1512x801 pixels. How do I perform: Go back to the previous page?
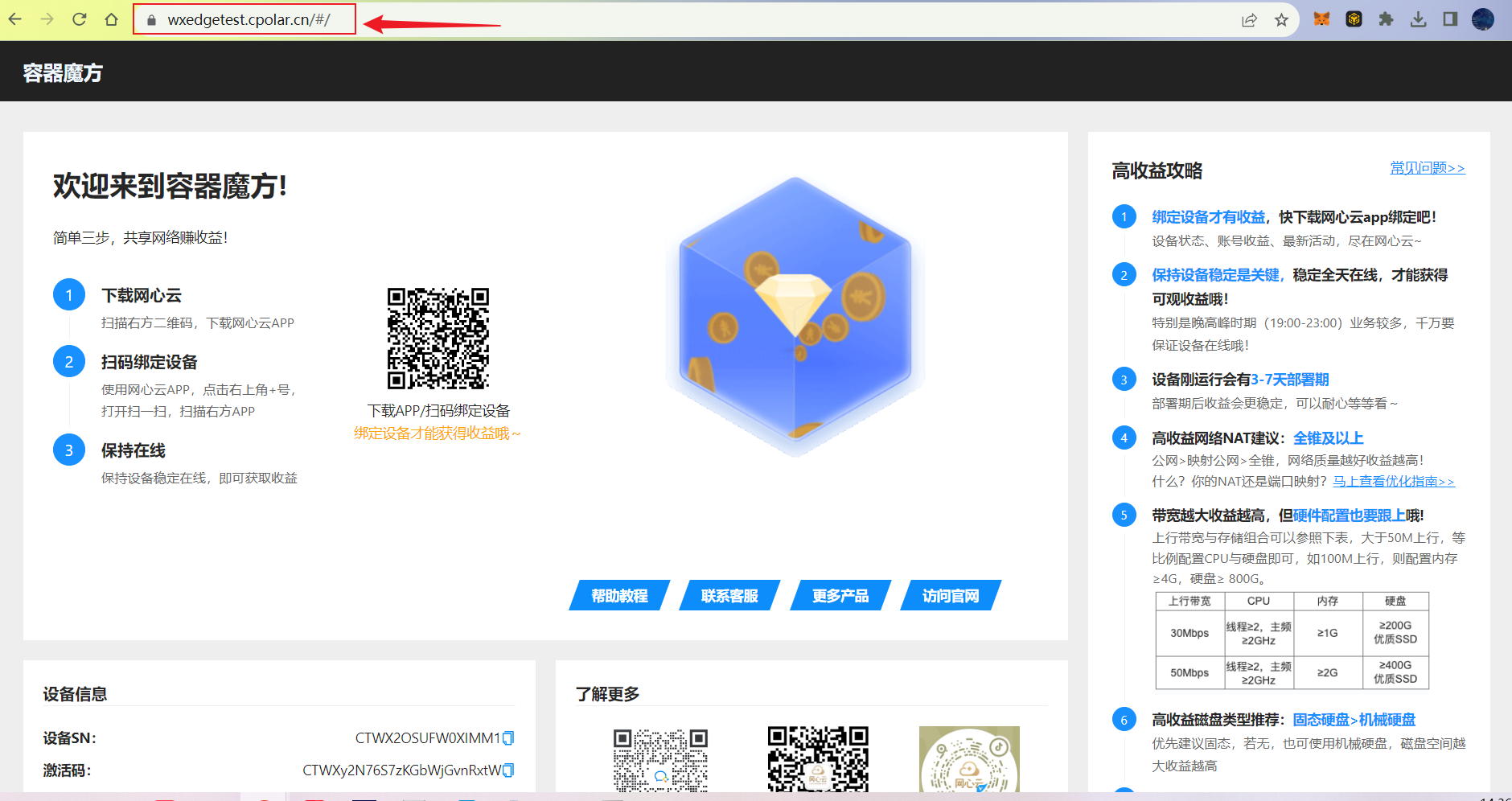(x=15, y=19)
